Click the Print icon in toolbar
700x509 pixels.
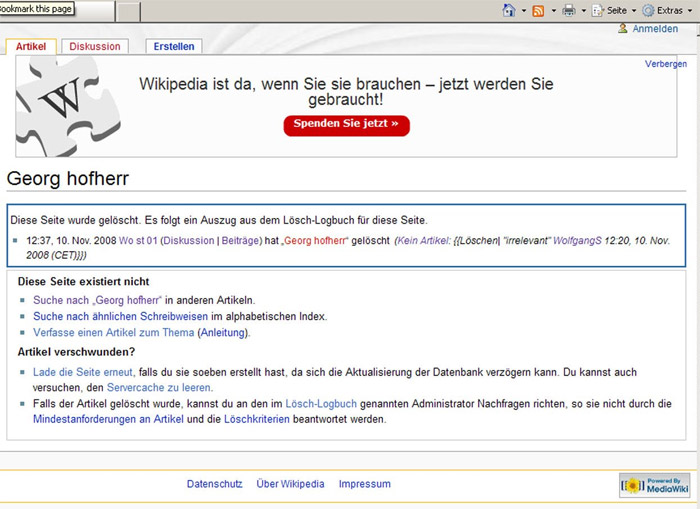(568, 10)
